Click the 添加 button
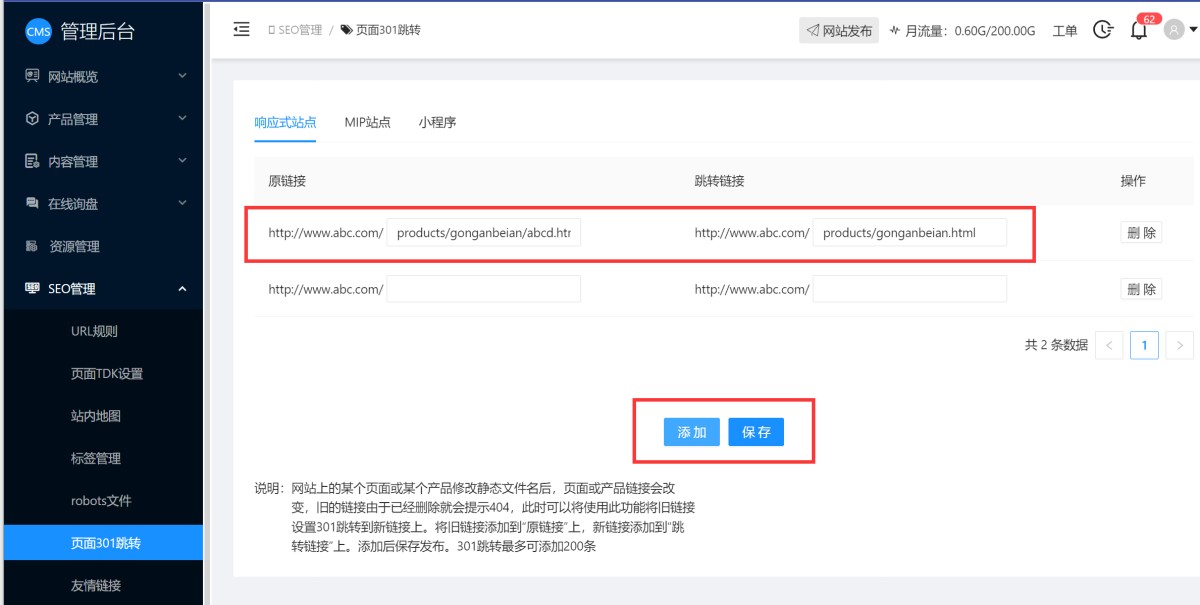This screenshot has height=605, width=1200. [x=691, y=432]
